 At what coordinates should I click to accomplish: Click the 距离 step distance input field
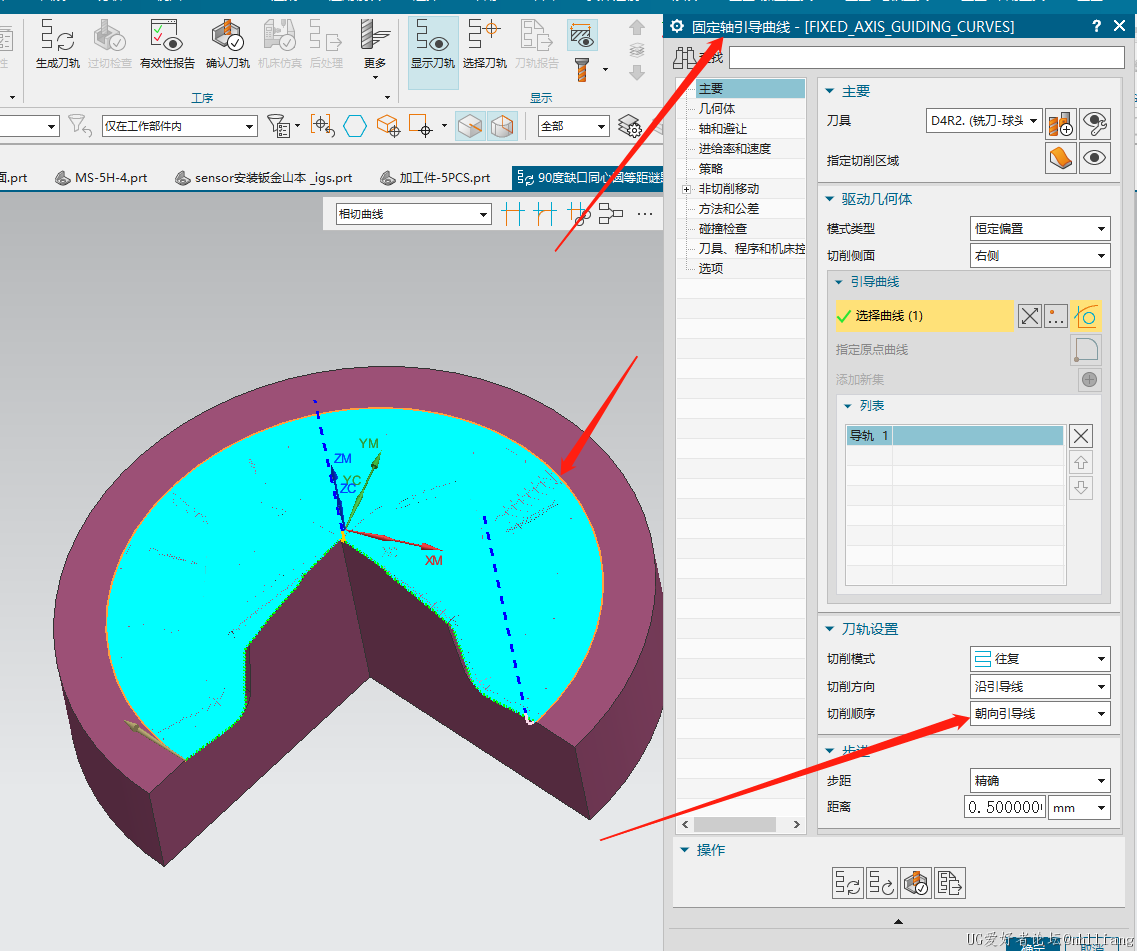[1004, 808]
